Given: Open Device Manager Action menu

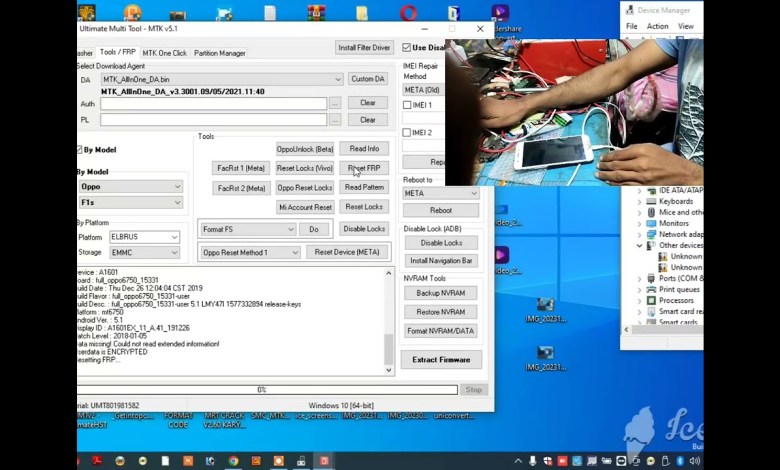Looking at the screenshot, I should tap(657, 26).
